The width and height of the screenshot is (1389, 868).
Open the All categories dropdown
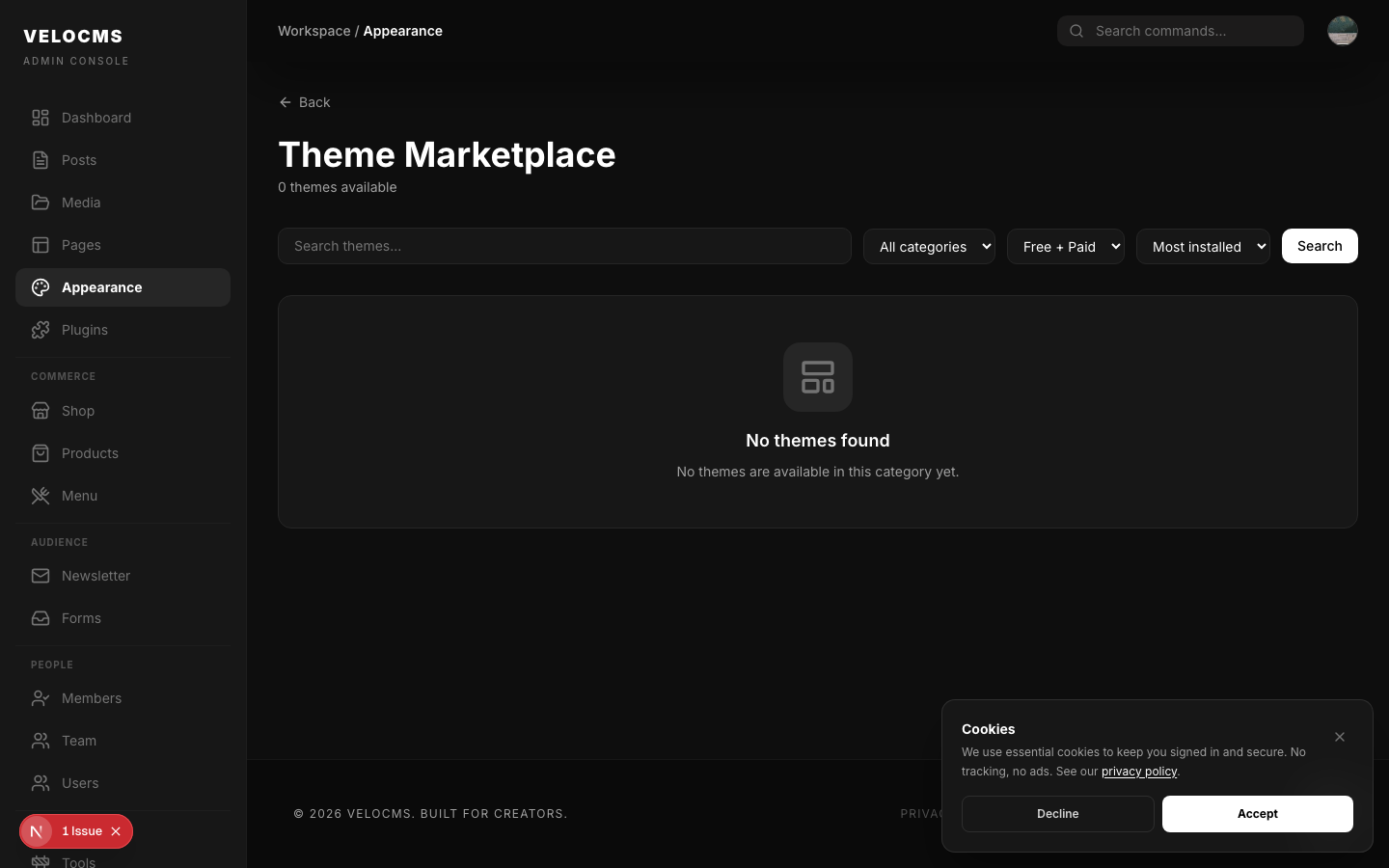929,246
